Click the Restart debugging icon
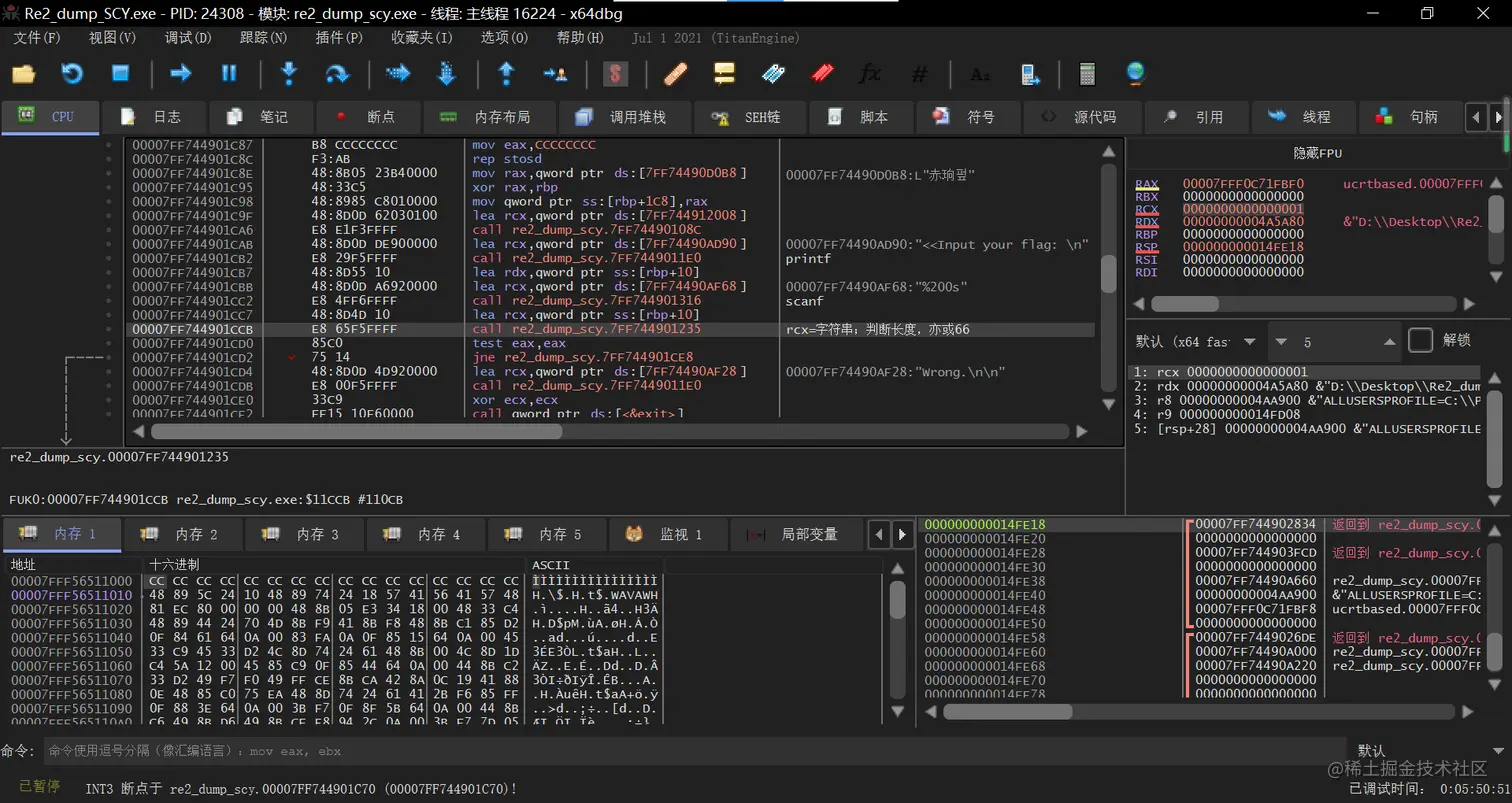 (x=72, y=73)
